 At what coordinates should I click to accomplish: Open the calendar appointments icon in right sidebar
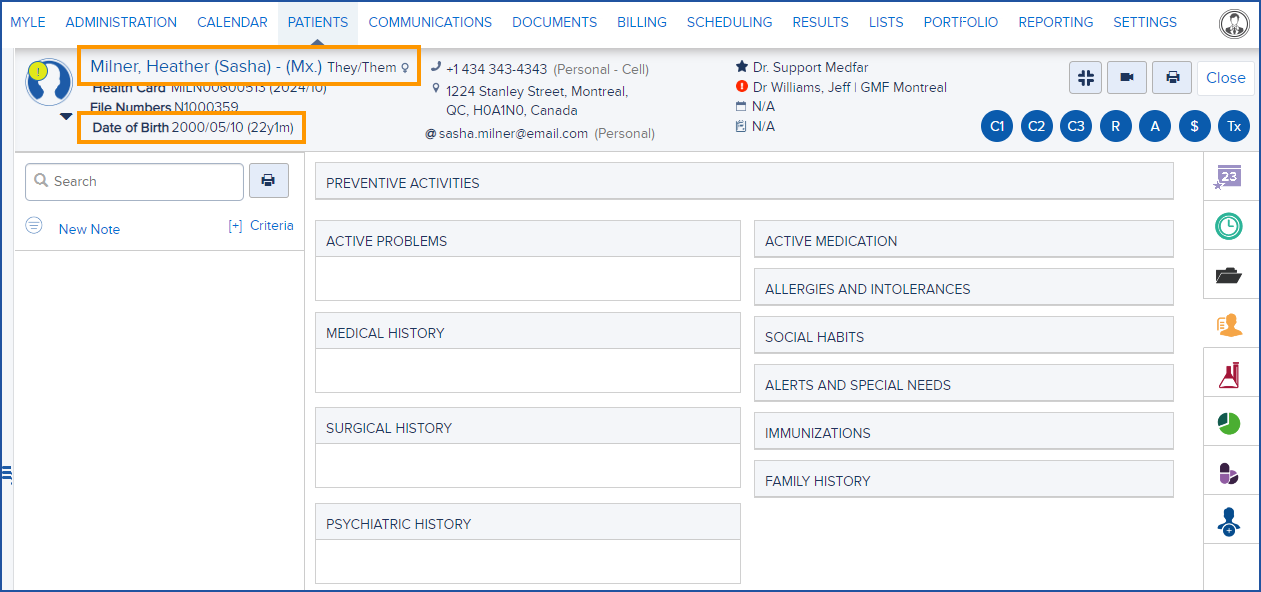(1231, 176)
